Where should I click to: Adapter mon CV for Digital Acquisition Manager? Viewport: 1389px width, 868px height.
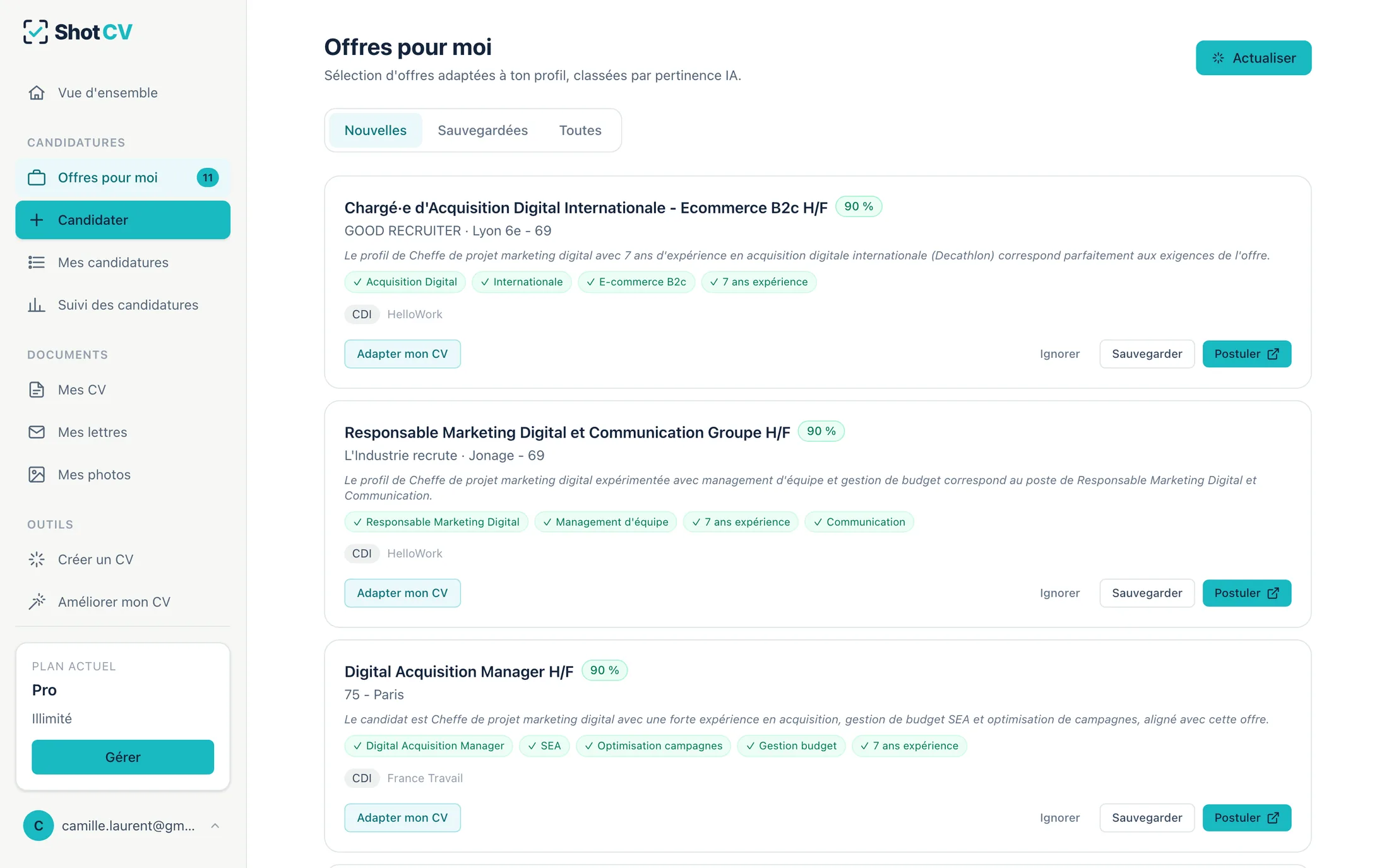[402, 817]
